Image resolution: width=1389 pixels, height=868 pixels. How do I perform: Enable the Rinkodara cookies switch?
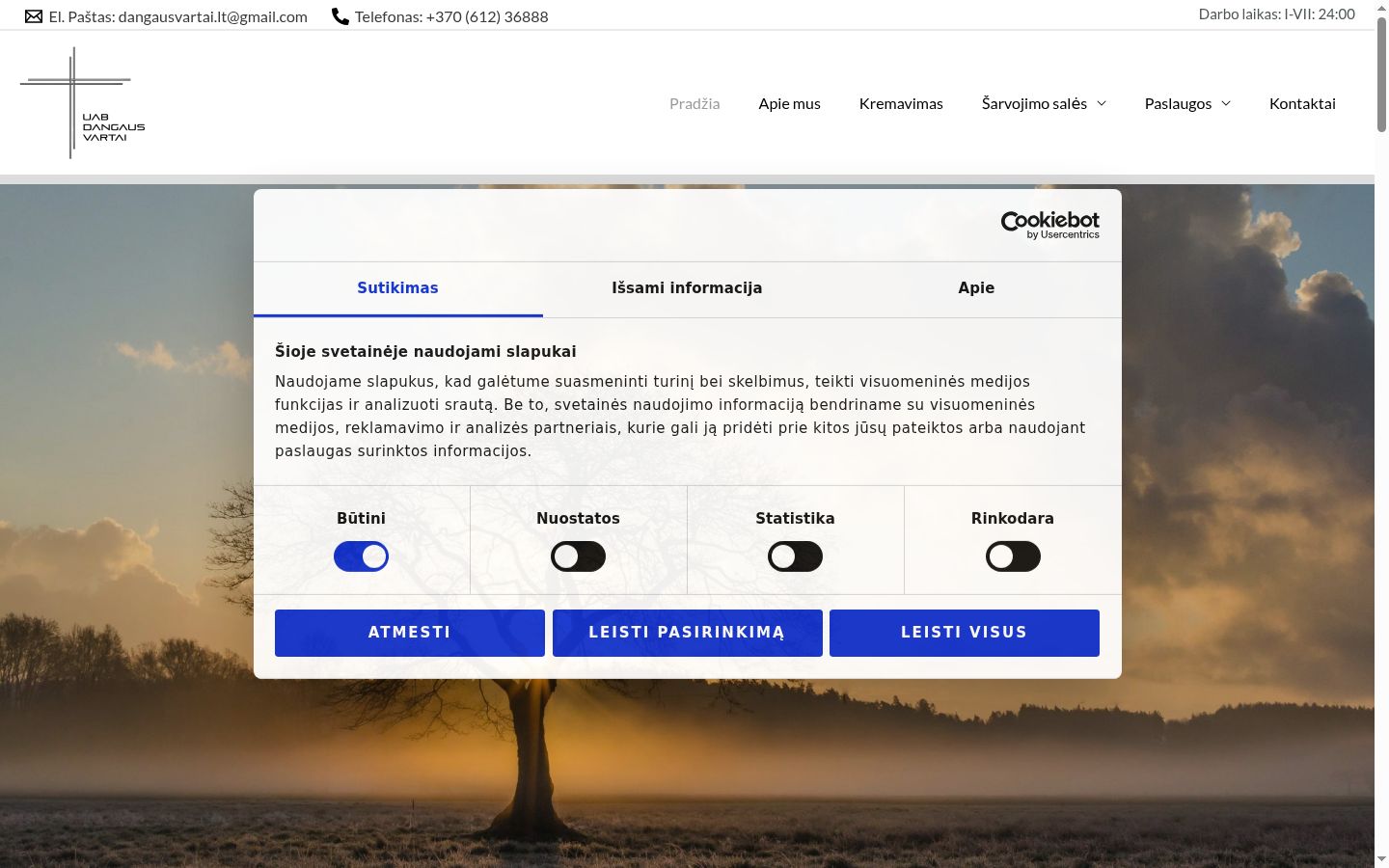coord(1013,556)
